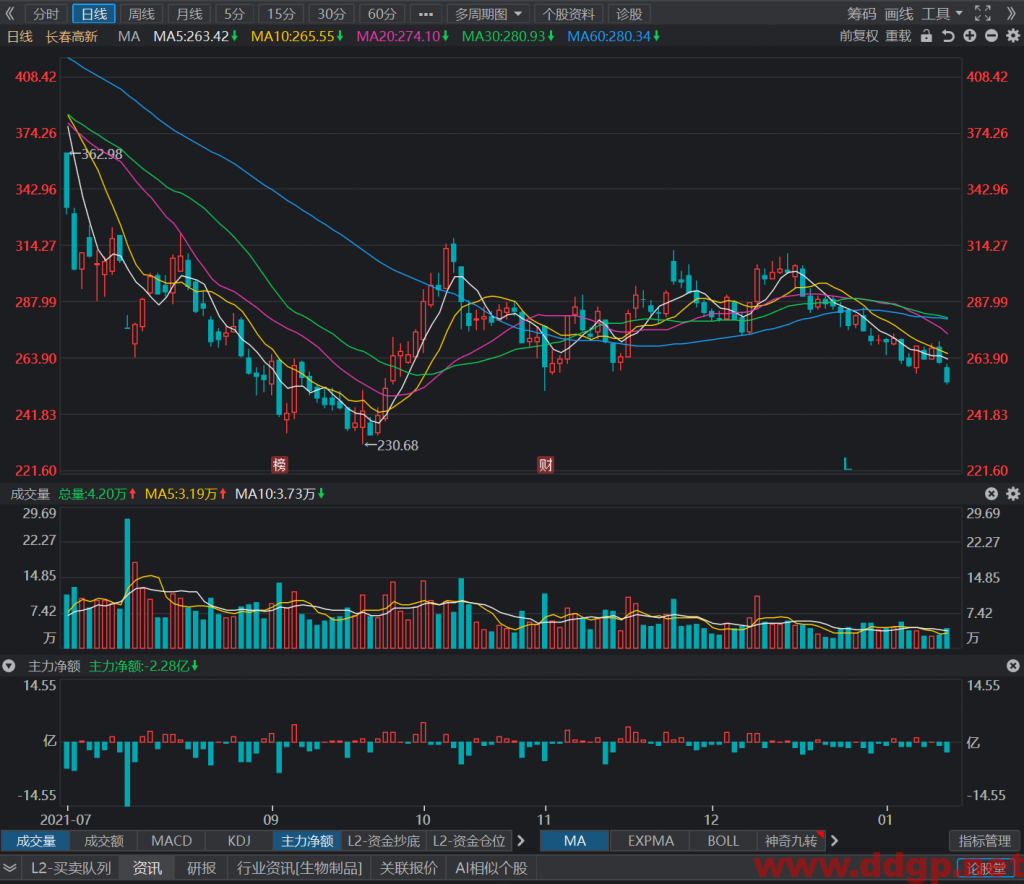Switch sub-indicator to MACD
The image size is (1024, 884).
point(172,841)
